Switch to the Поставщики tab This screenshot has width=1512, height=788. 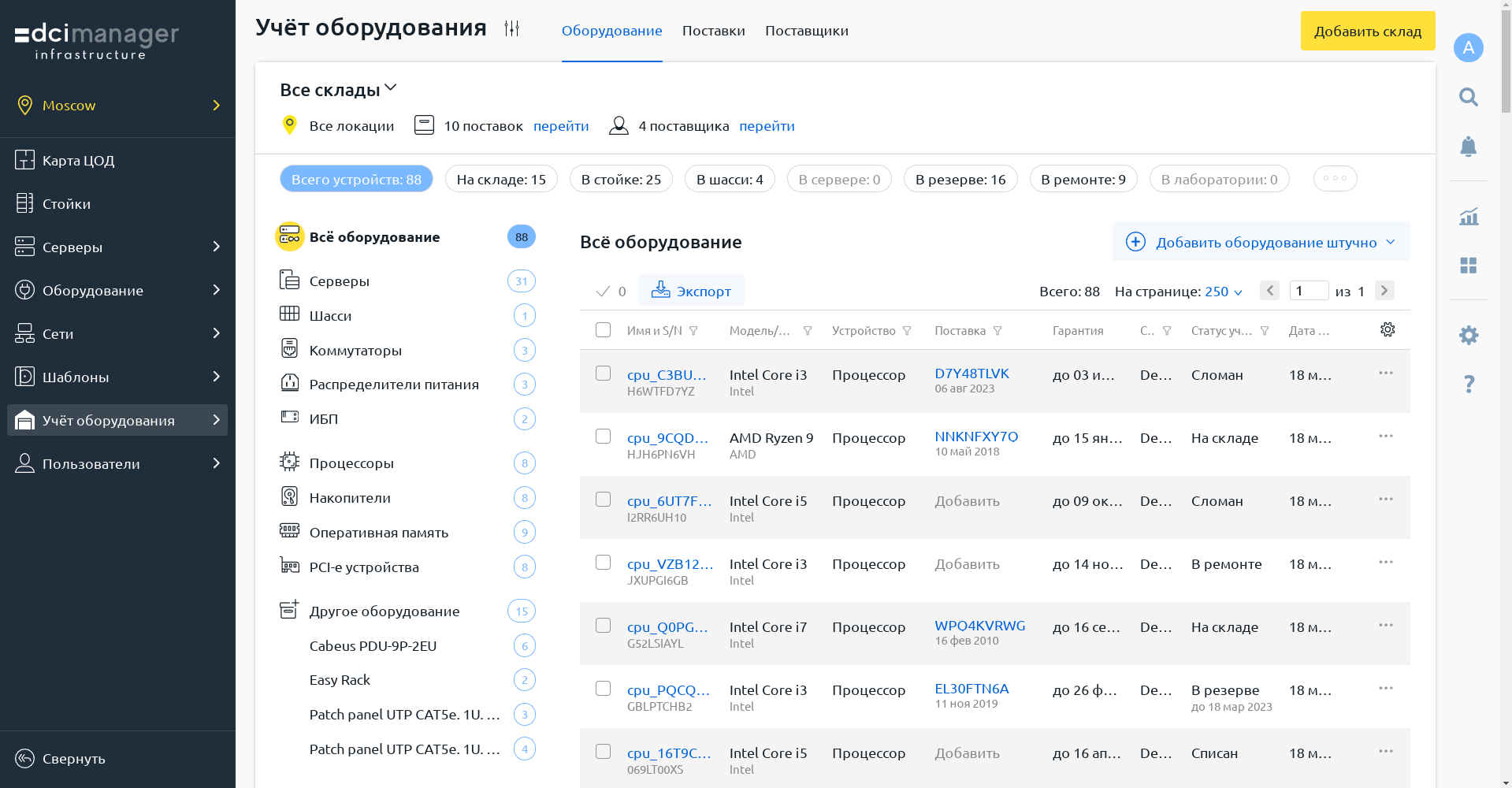806,31
